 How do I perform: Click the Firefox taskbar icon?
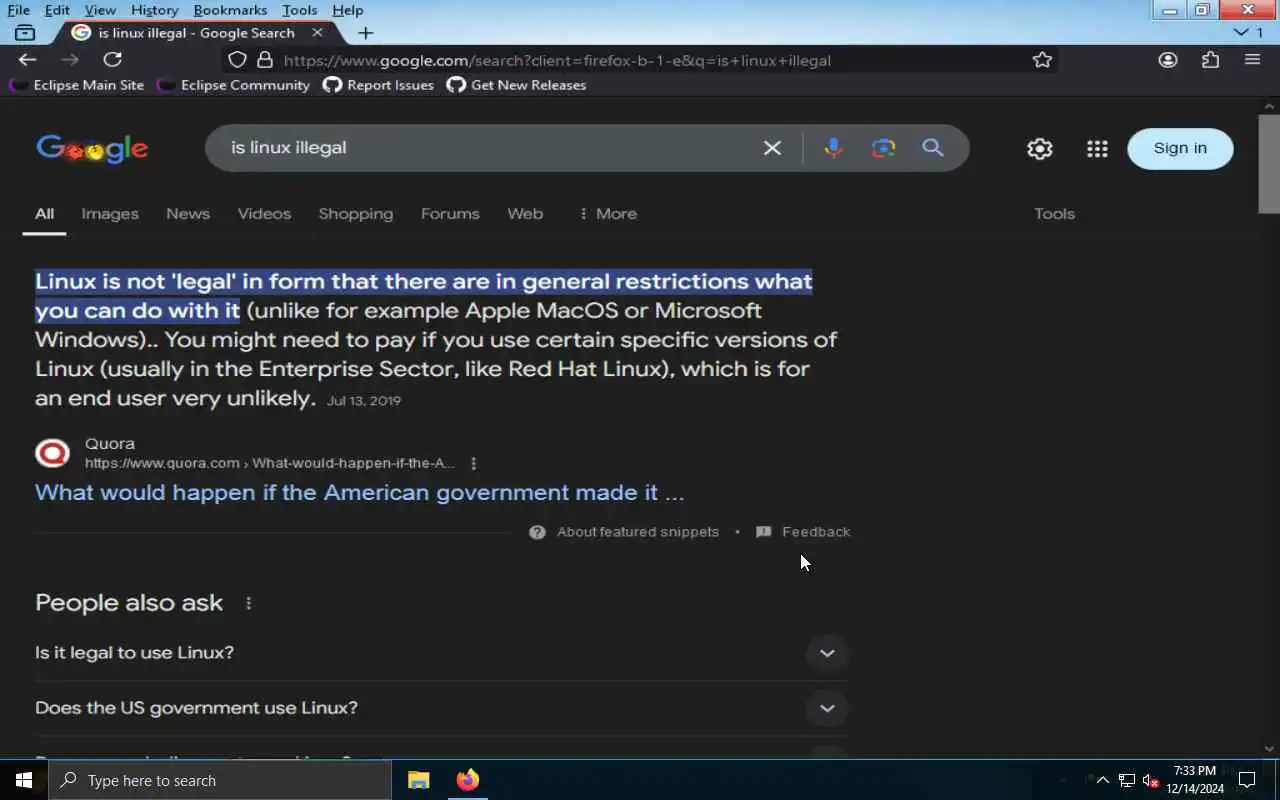click(467, 780)
